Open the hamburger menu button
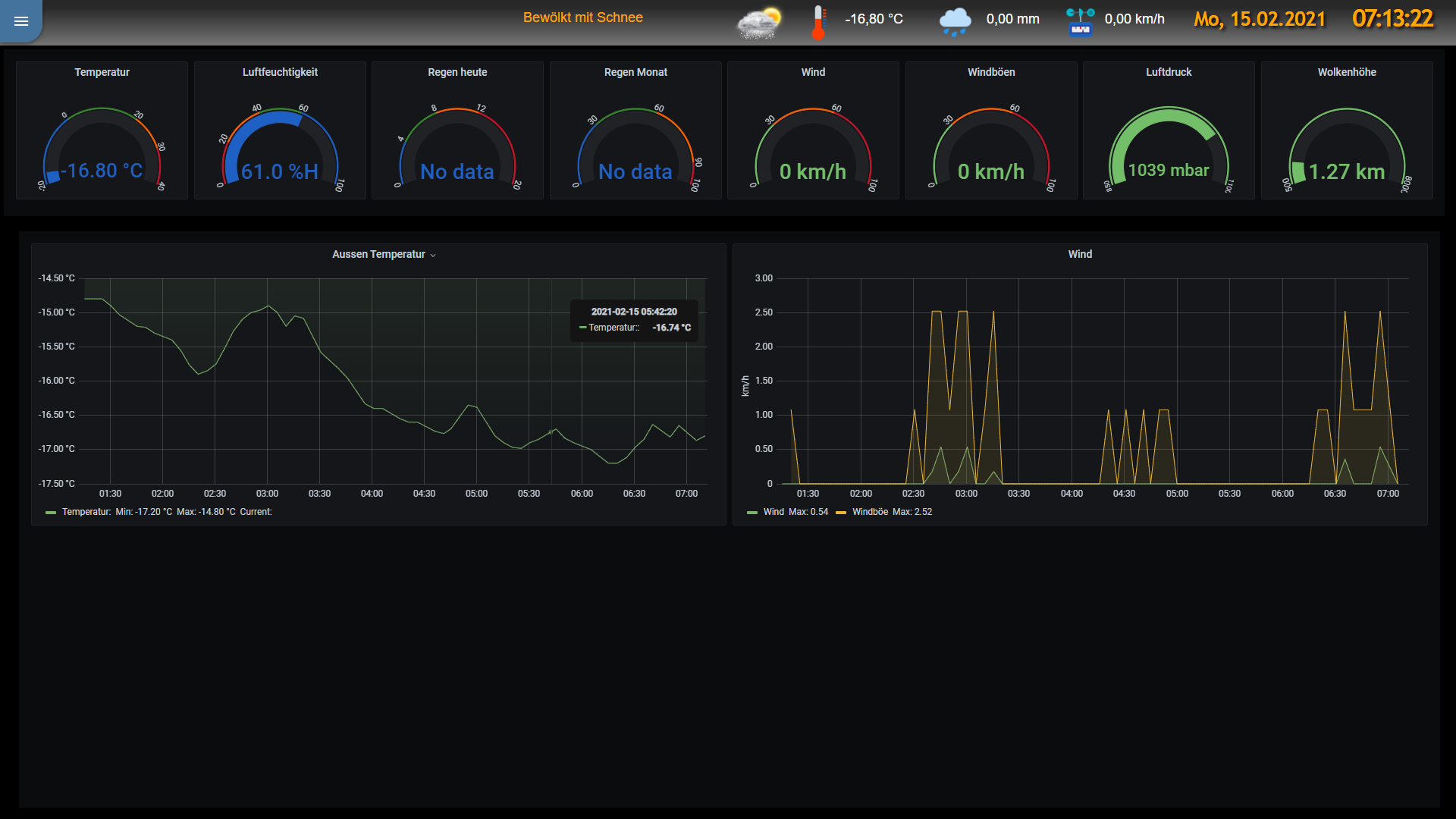 tap(21, 20)
